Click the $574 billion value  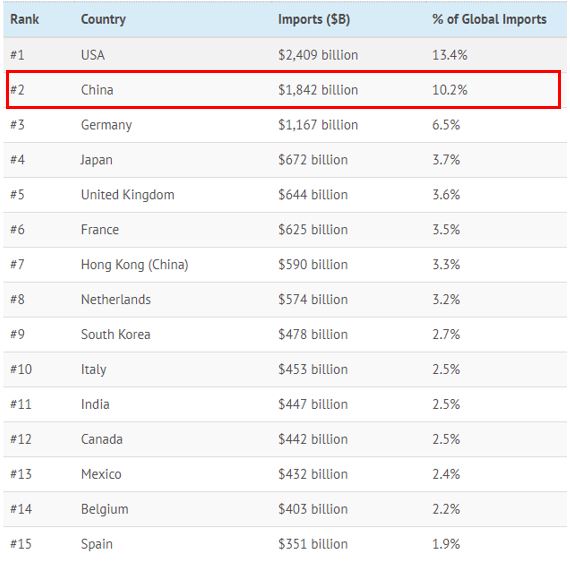tap(313, 299)
